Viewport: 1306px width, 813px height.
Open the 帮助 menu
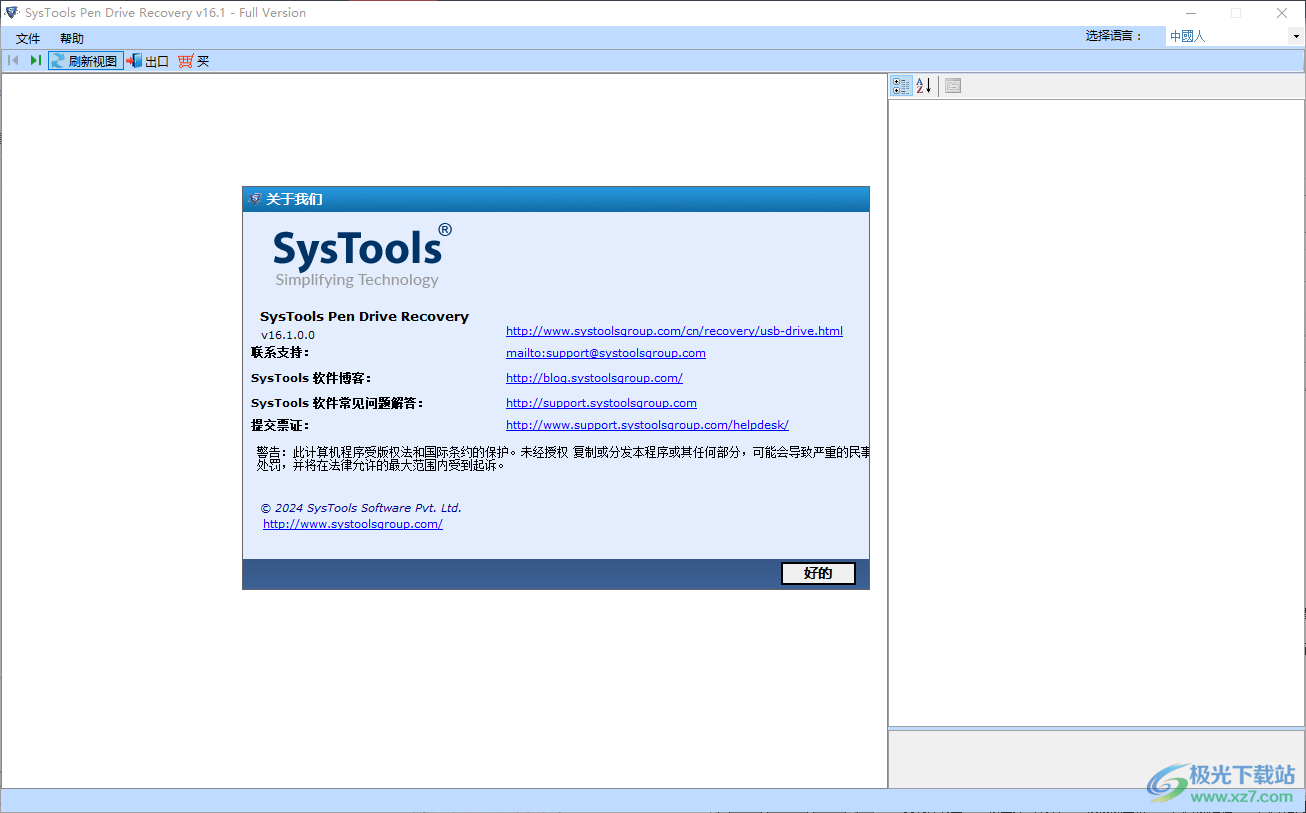(70, 37)
